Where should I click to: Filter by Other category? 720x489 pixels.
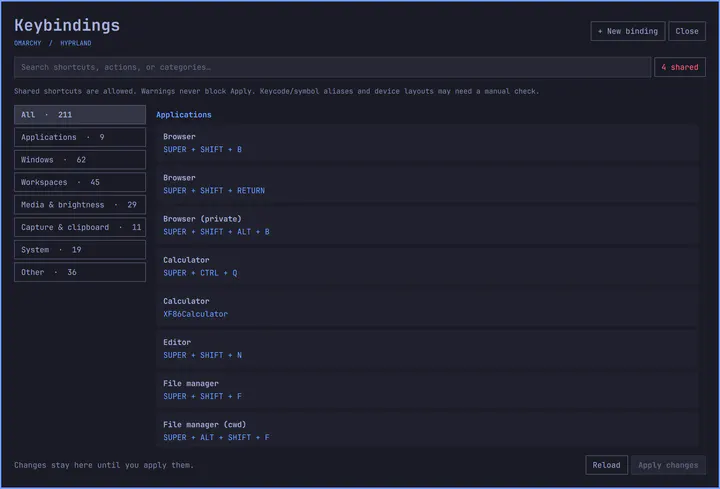click(x=80, y=272)
